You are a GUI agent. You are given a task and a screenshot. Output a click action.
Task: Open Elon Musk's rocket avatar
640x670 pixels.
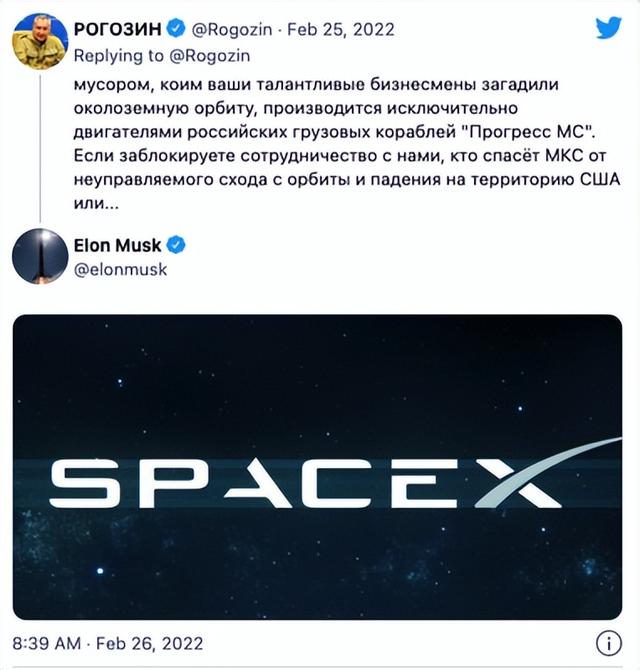[x=40, y=257]
